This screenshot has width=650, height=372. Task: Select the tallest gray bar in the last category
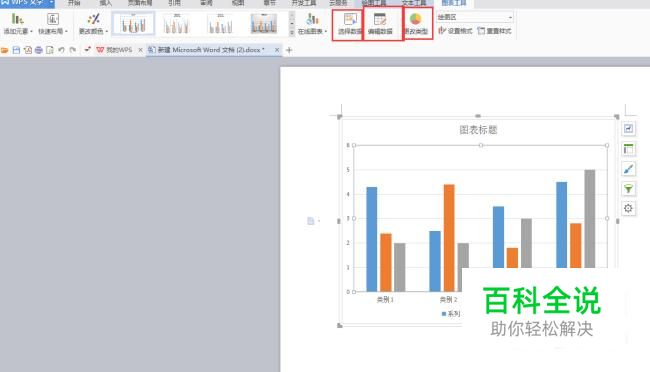(589, 219)
